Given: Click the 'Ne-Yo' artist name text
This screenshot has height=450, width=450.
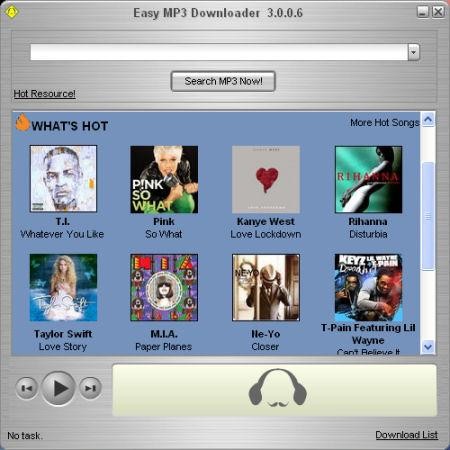Looking at the screenshot, I should 266,334.
